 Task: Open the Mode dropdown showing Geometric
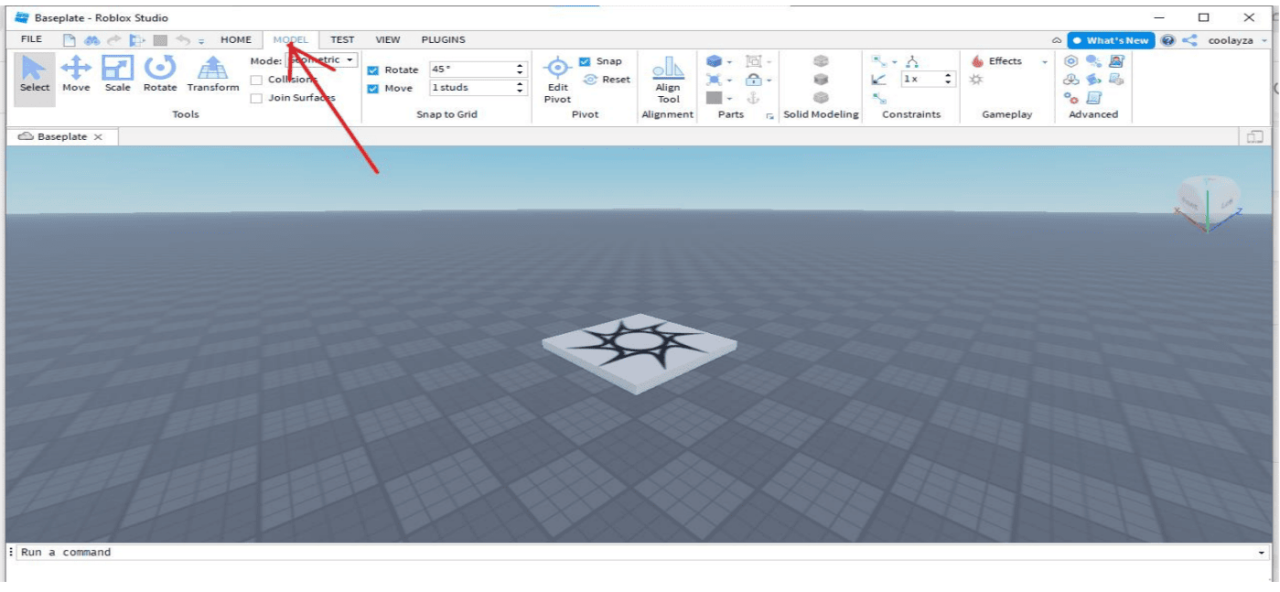click(x=318, y=59)
